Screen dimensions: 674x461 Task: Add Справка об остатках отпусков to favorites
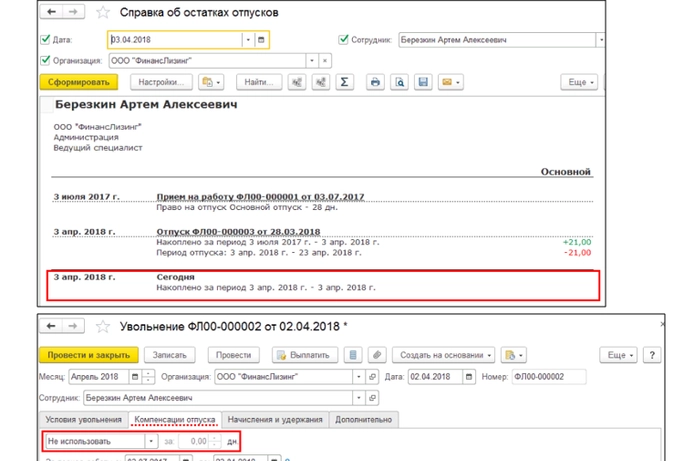coord(103,12)
